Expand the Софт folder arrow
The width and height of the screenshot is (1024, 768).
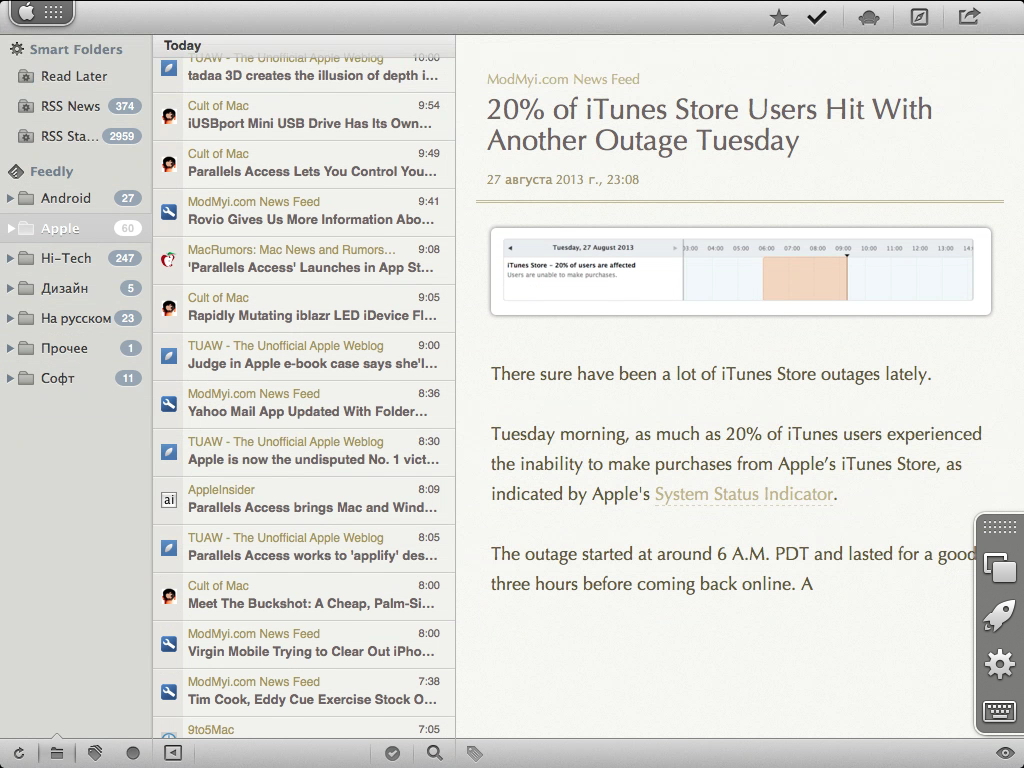(11, 378)
